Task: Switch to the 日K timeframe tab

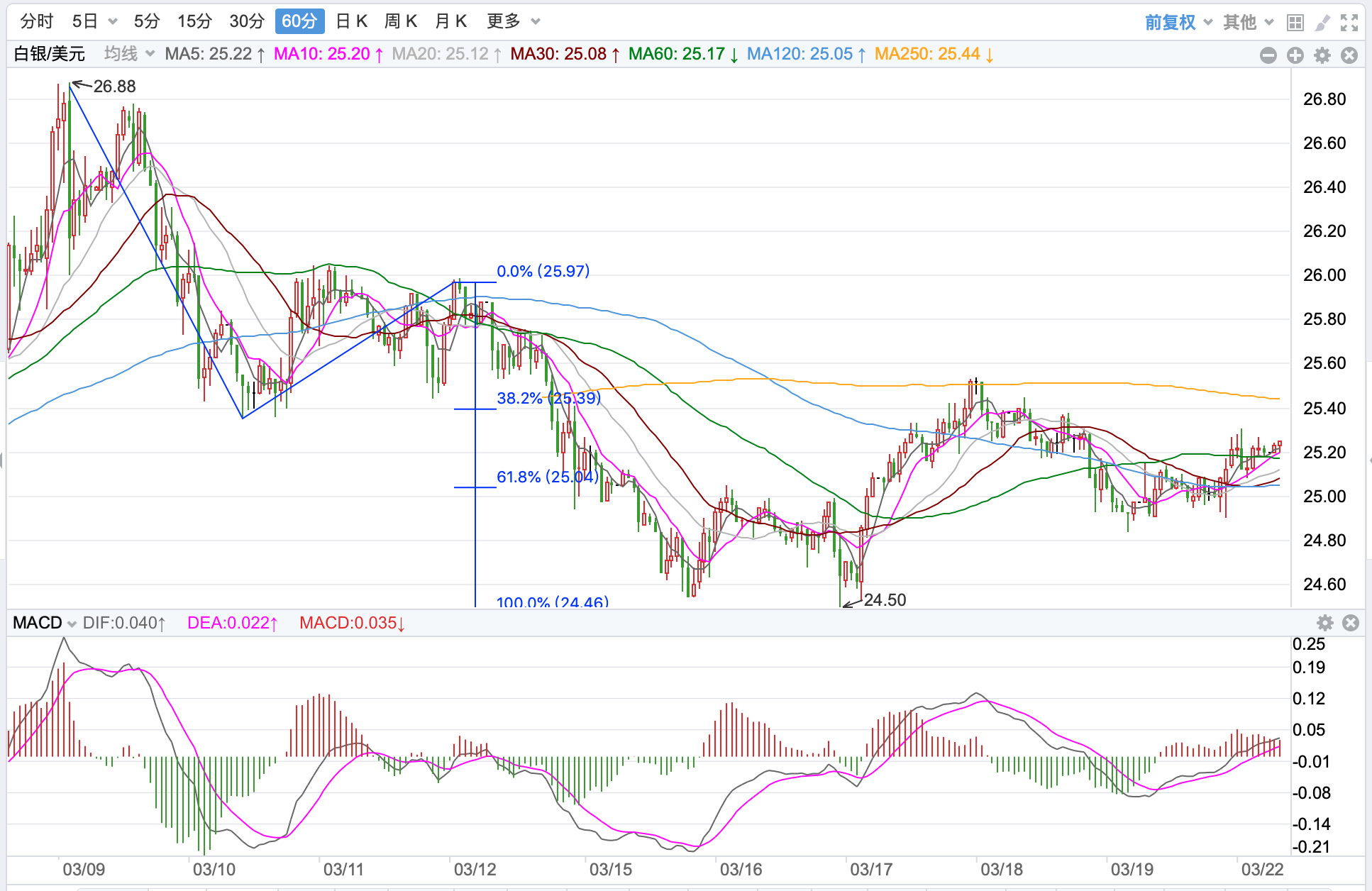Action: tap(351, 21)
